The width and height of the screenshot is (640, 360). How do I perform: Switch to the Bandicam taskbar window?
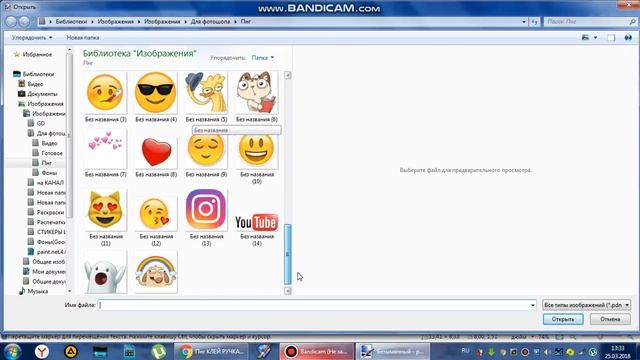316,351
